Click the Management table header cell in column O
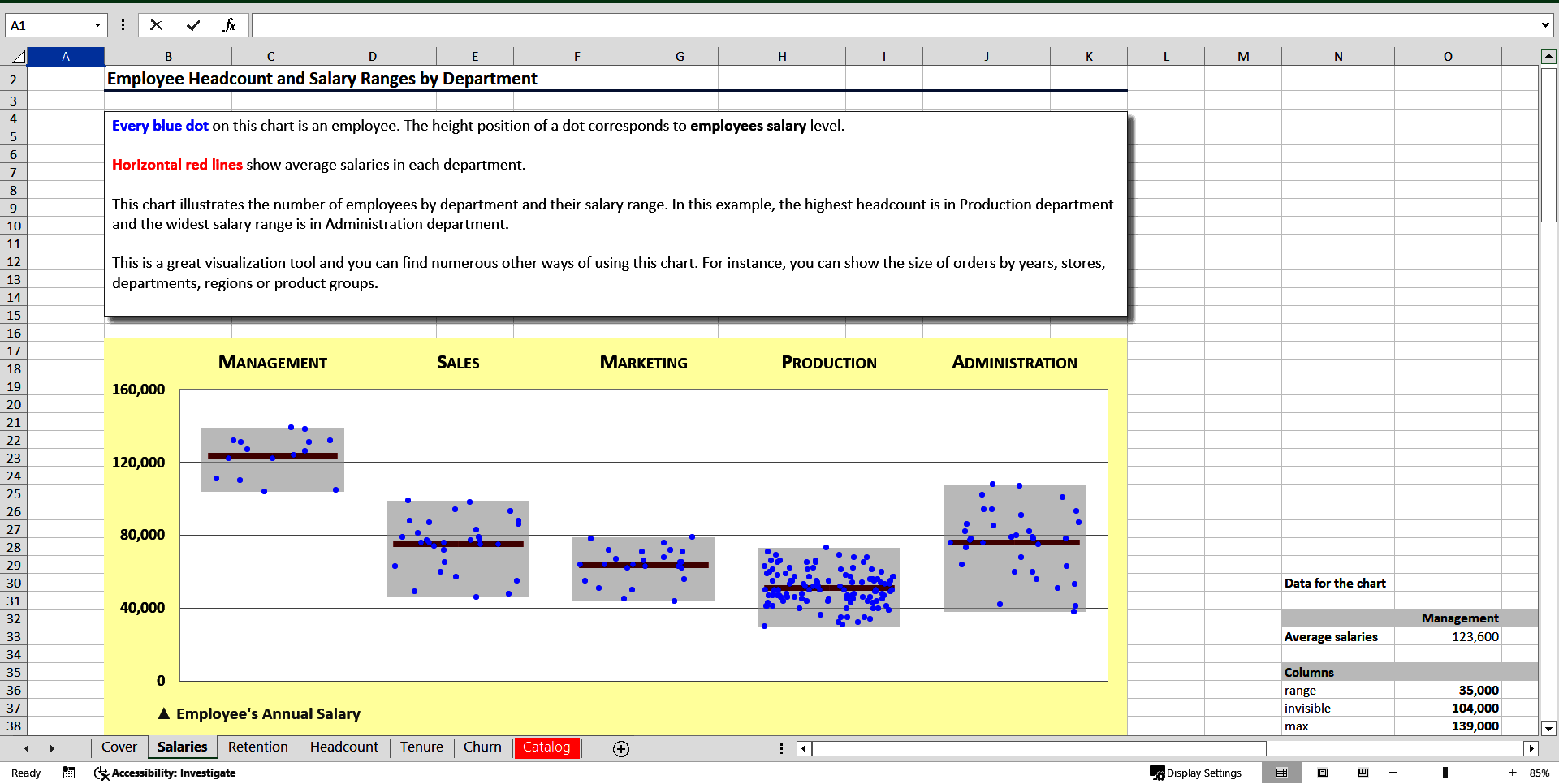 click(x=1448, y=618)
